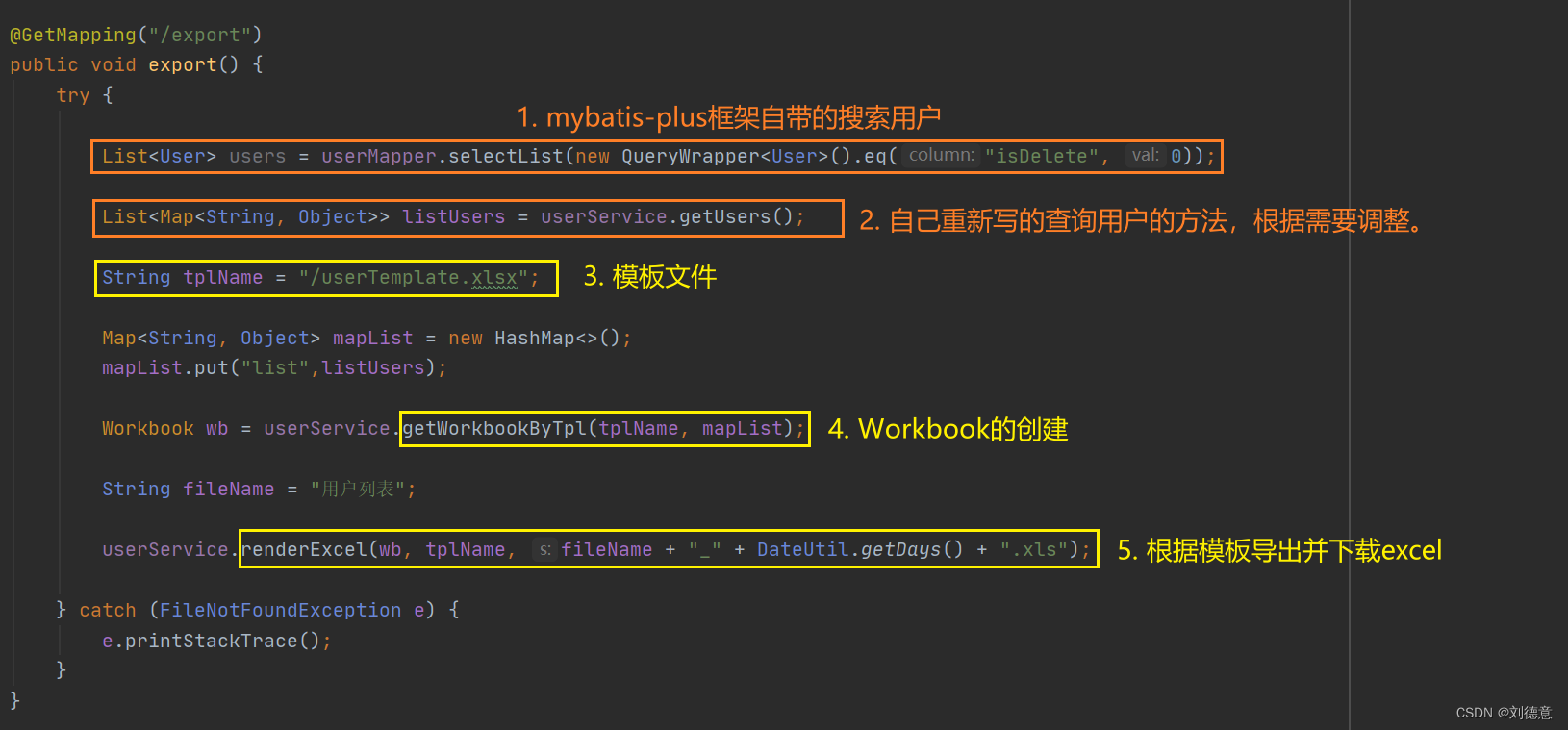The image size is (1568, 730).
Task: Click the wb variable in Workbook declaration
Action: click(x=216, y=428)
